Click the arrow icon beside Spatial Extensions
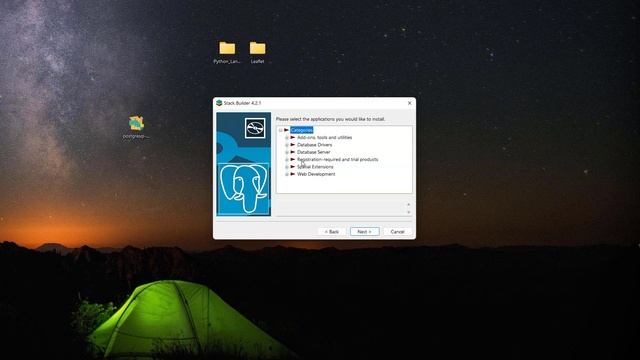The image size is (640, 360). tap(293, 167)
